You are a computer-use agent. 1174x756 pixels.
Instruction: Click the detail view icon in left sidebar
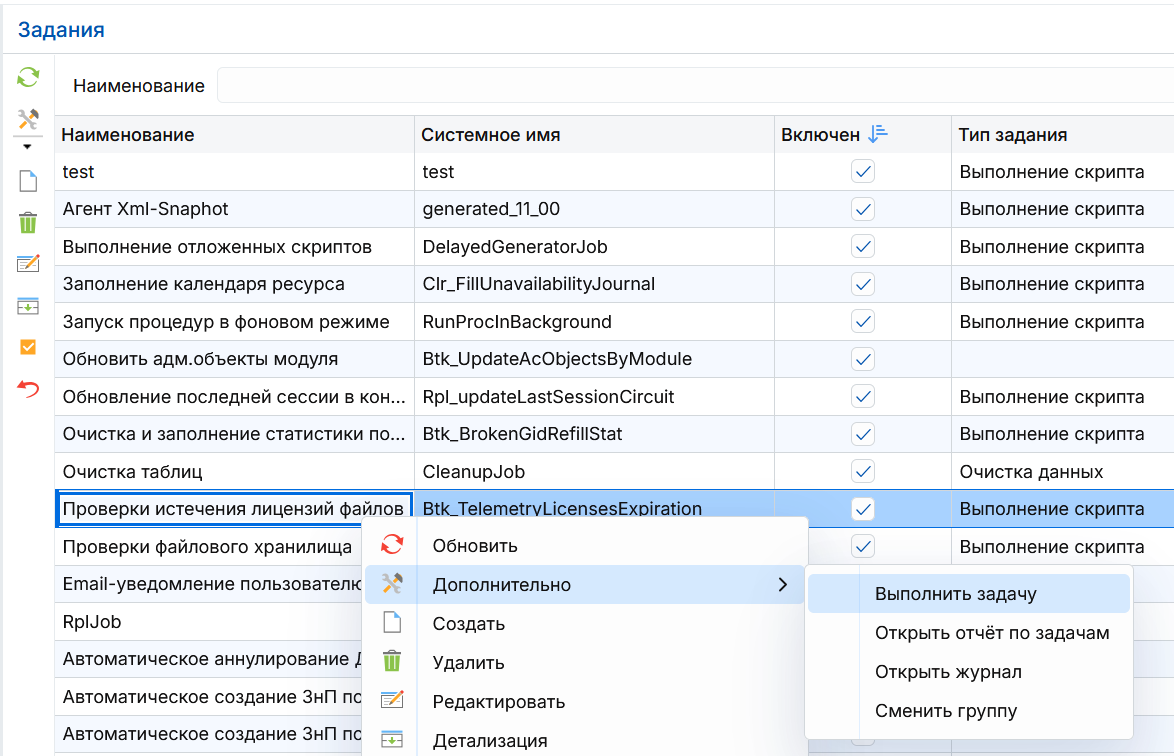28,306
